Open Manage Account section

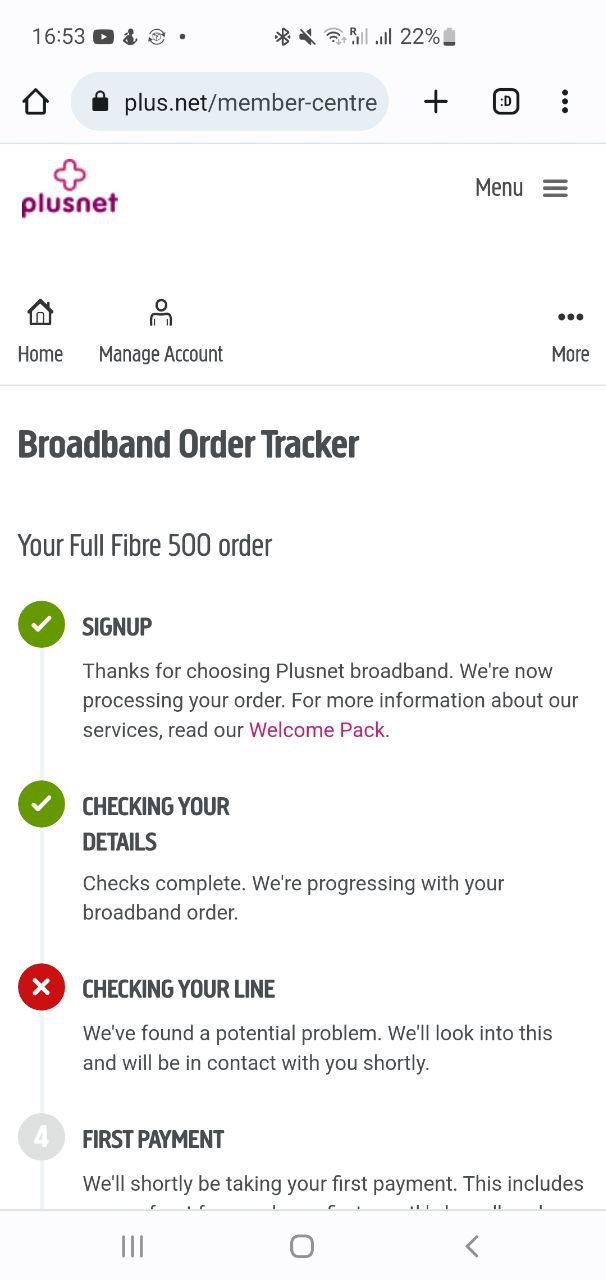pyautogui.click(x=161, y=331)
